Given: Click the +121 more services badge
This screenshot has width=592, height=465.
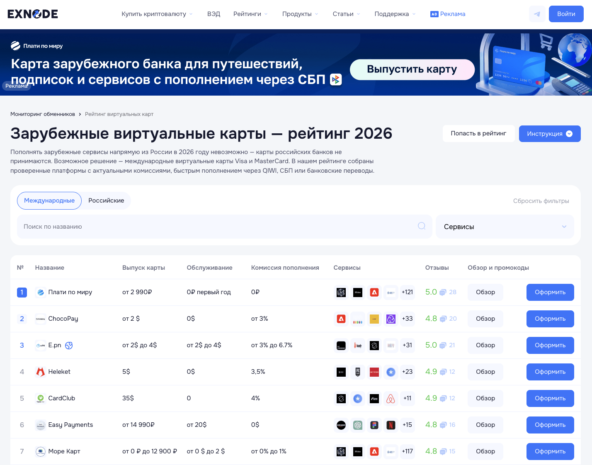Looking at the screenshot, I should click(407, 292).
